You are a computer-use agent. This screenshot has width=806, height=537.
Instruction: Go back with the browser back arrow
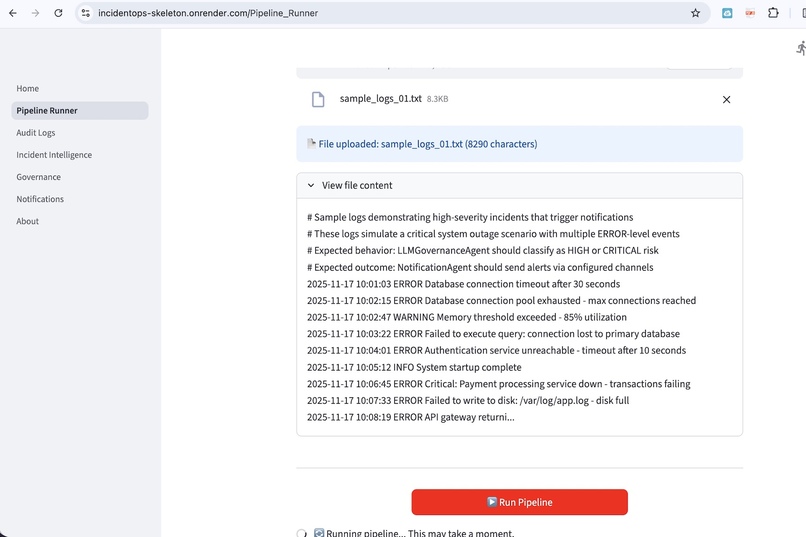point(13,13)
